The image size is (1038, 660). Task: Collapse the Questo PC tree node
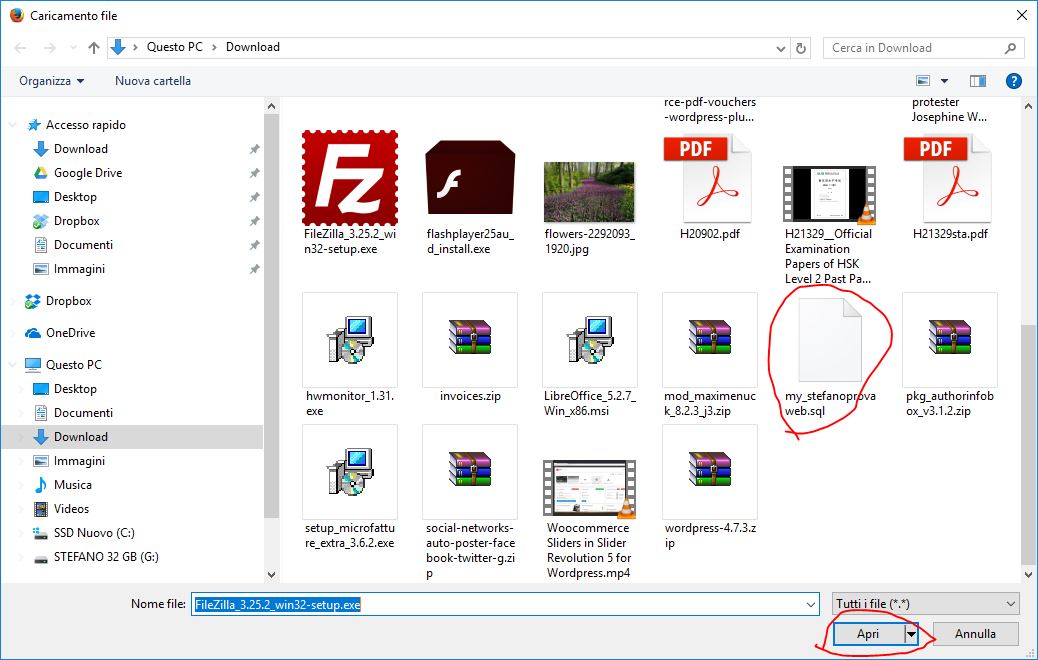[13, 365]
